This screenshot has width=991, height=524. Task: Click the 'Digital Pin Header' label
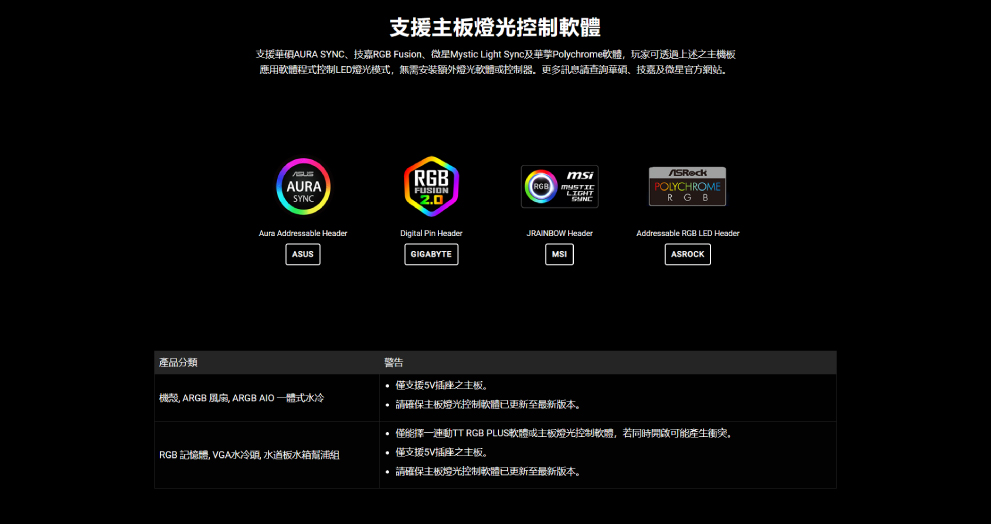[431, 233]
